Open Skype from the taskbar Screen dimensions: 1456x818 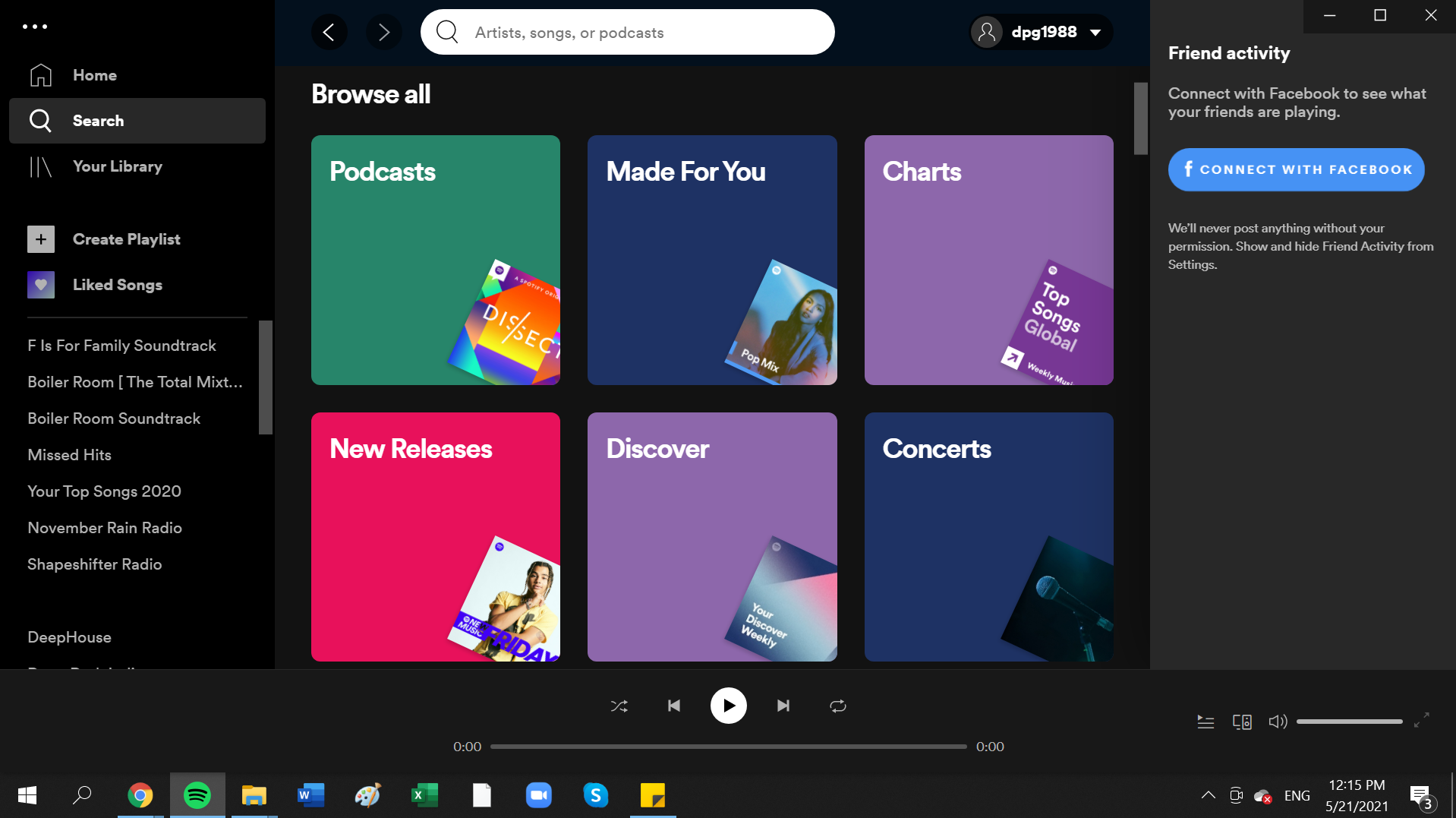(596, 795)
